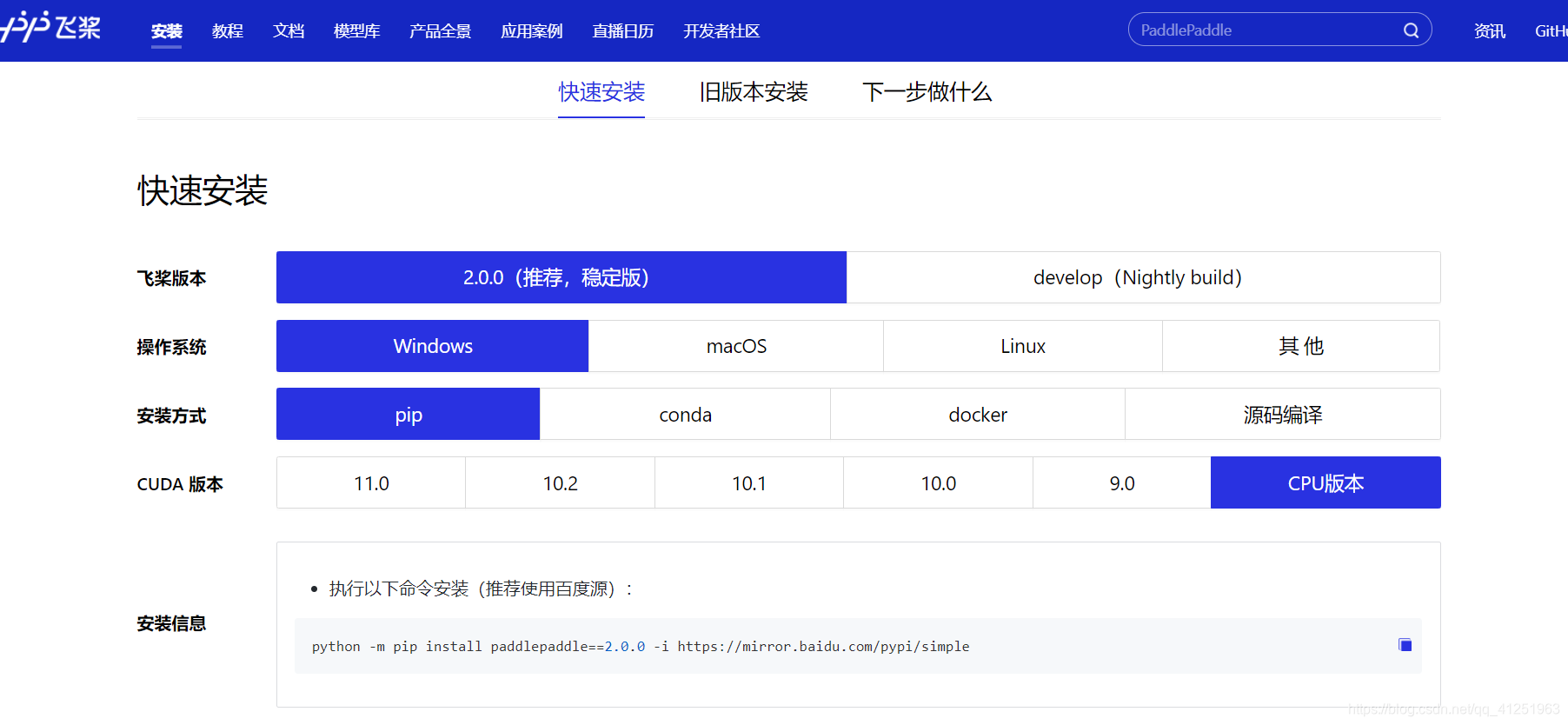The image size is (1568, 725).
Task: Copy the pip install command
Action: tap(1405, 645)
